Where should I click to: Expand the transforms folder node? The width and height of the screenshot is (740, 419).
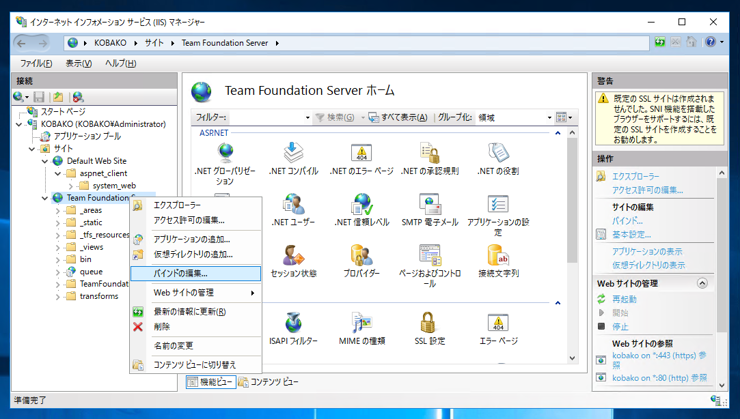coord(58,296)
